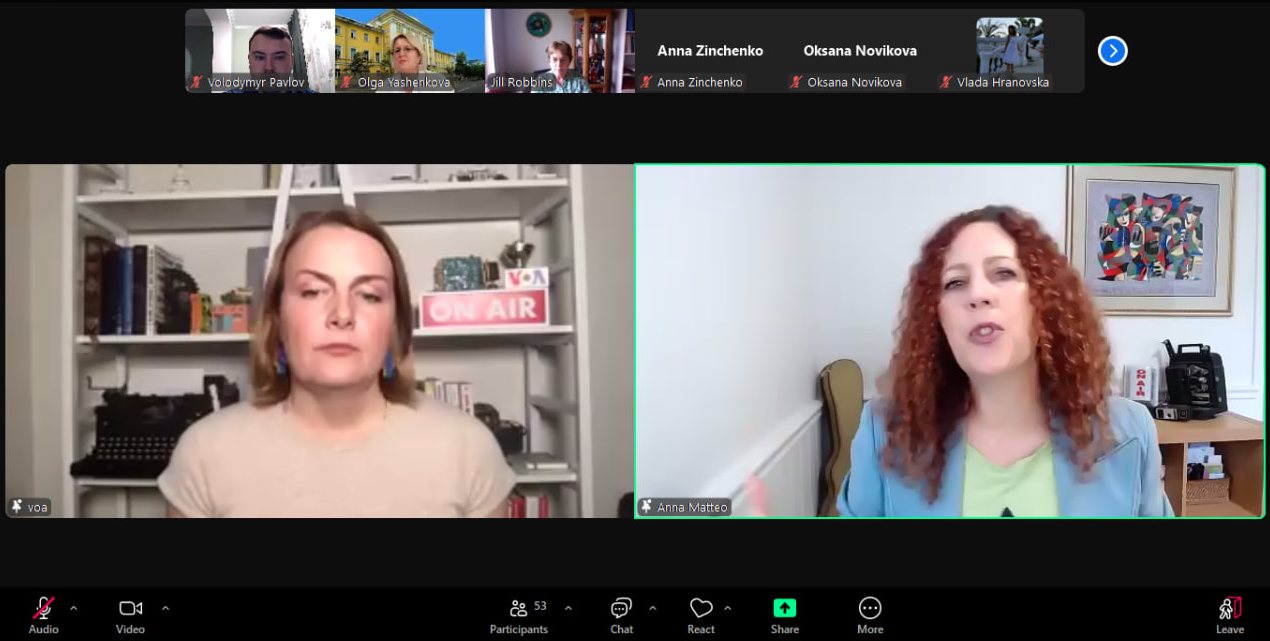Click Anna Matteo's active speaker video
This screenshot has width=1270, height=641.
point(950,340)
